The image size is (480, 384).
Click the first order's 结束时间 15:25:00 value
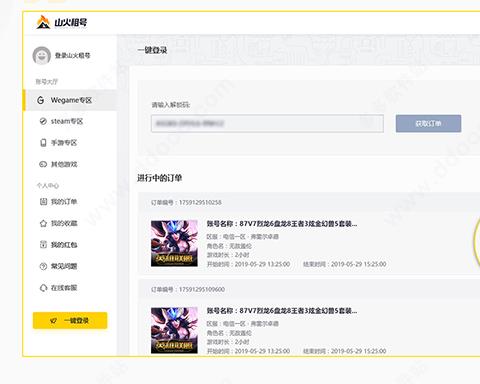pos(359,264)
